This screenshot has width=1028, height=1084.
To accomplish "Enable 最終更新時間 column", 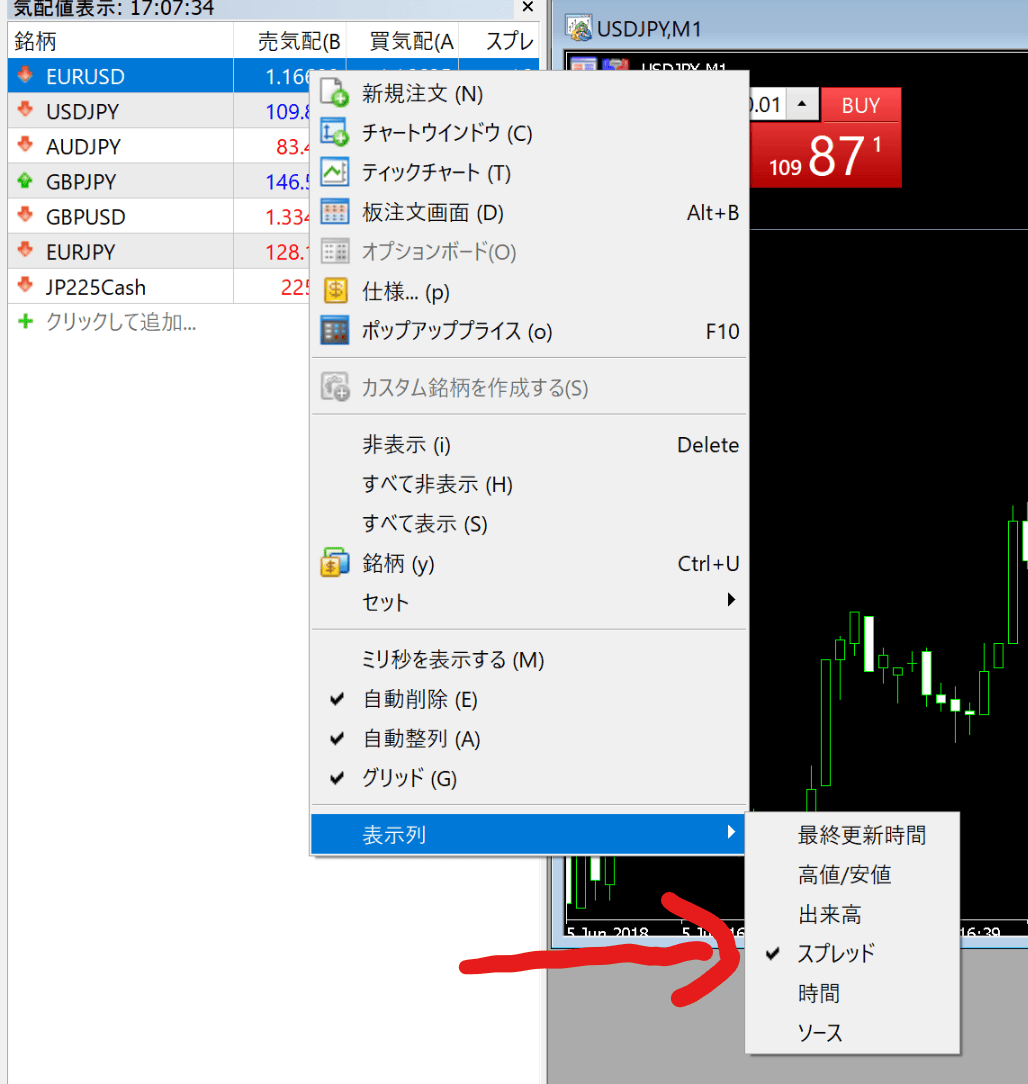I will pos(852,835).
